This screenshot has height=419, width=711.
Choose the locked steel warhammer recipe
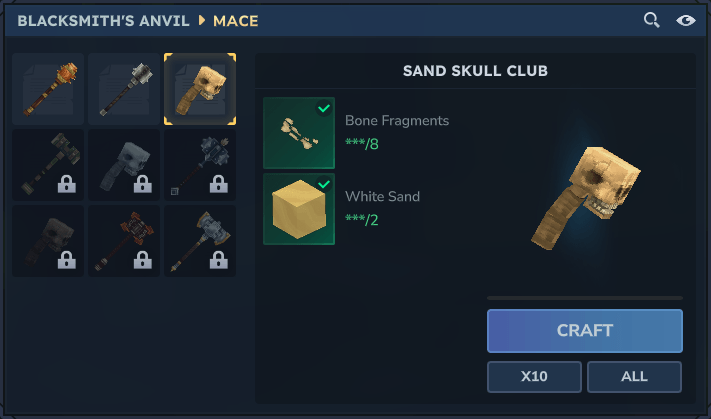click(200, 241)
